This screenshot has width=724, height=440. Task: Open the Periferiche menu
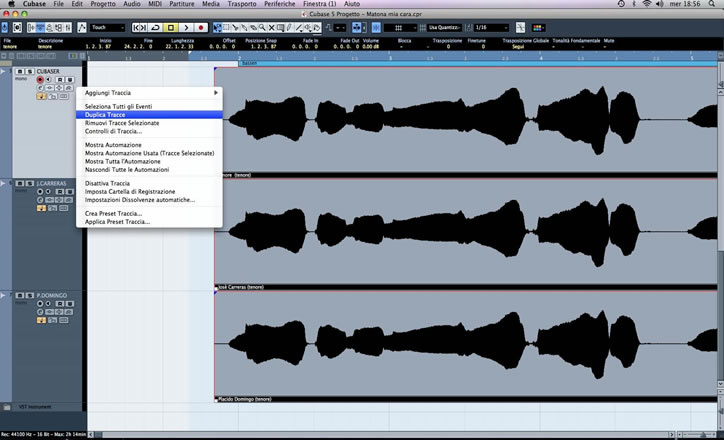point(279,4)
